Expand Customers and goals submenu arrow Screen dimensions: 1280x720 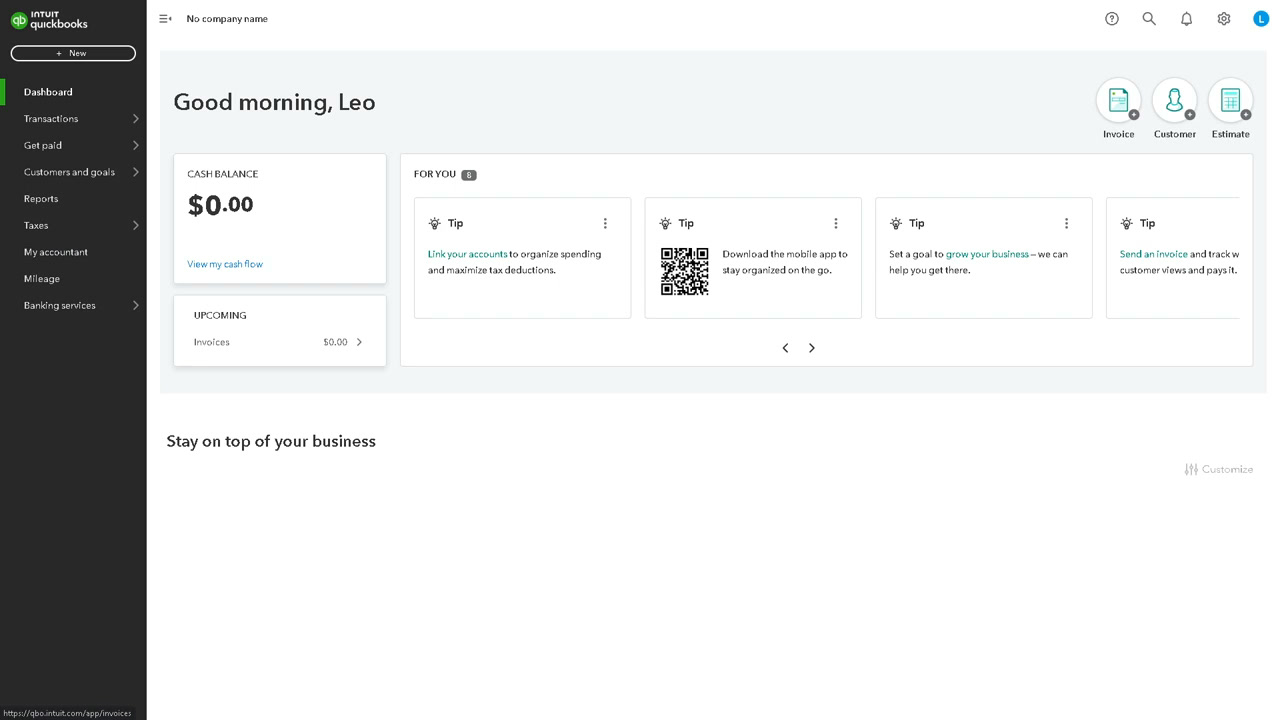tap(136, 172)
